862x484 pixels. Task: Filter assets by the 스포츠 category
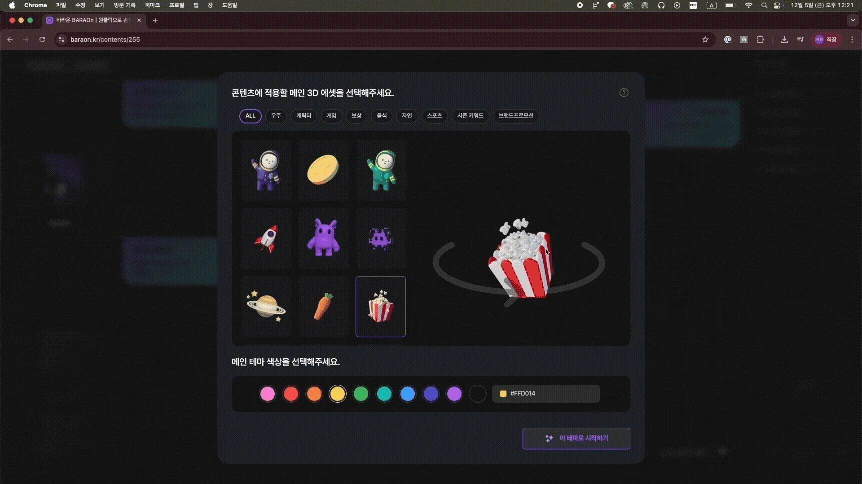434,116
